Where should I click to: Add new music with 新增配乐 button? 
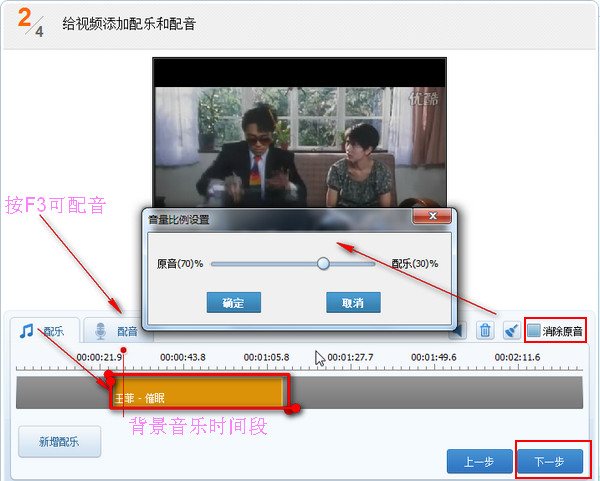pos(59,442)
